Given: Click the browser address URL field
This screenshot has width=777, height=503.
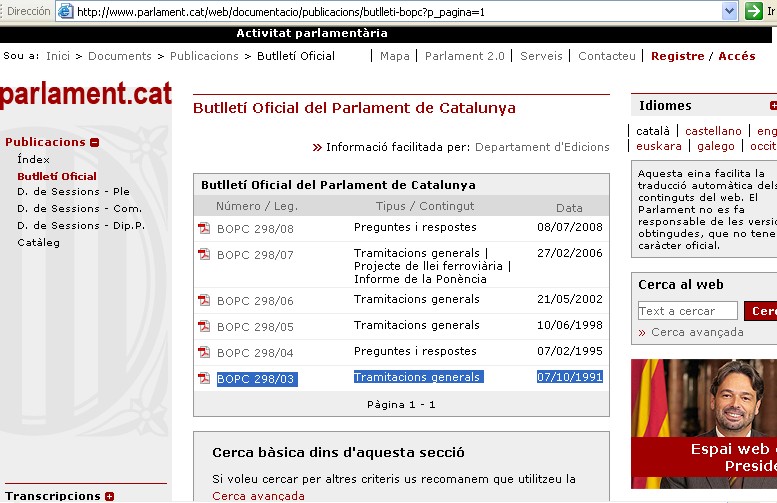Looking at the screenshot, I should (x=398, y=11).
